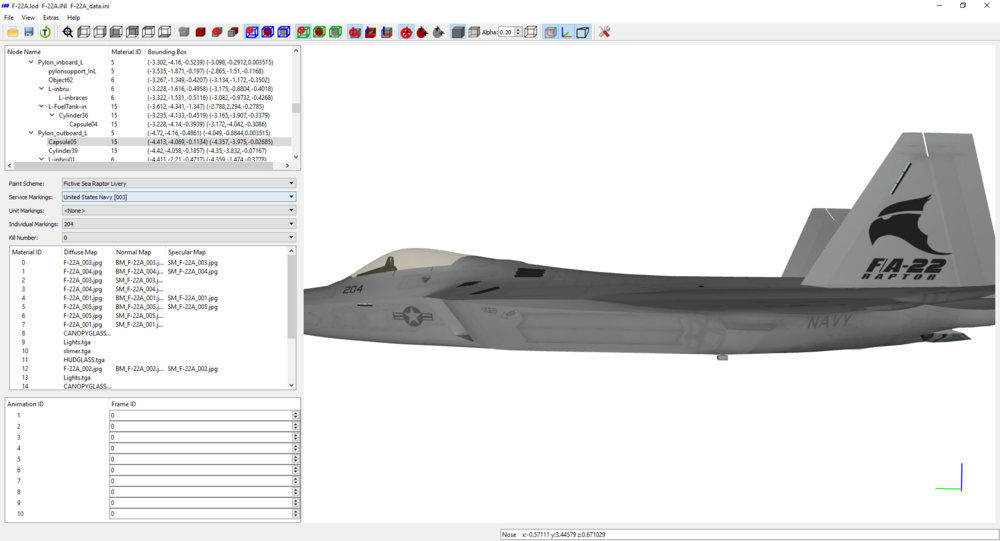Viewport: 1000px width, 541px height.
Task: Click the red pivot marker icon
Action: [x=422, y=32]
